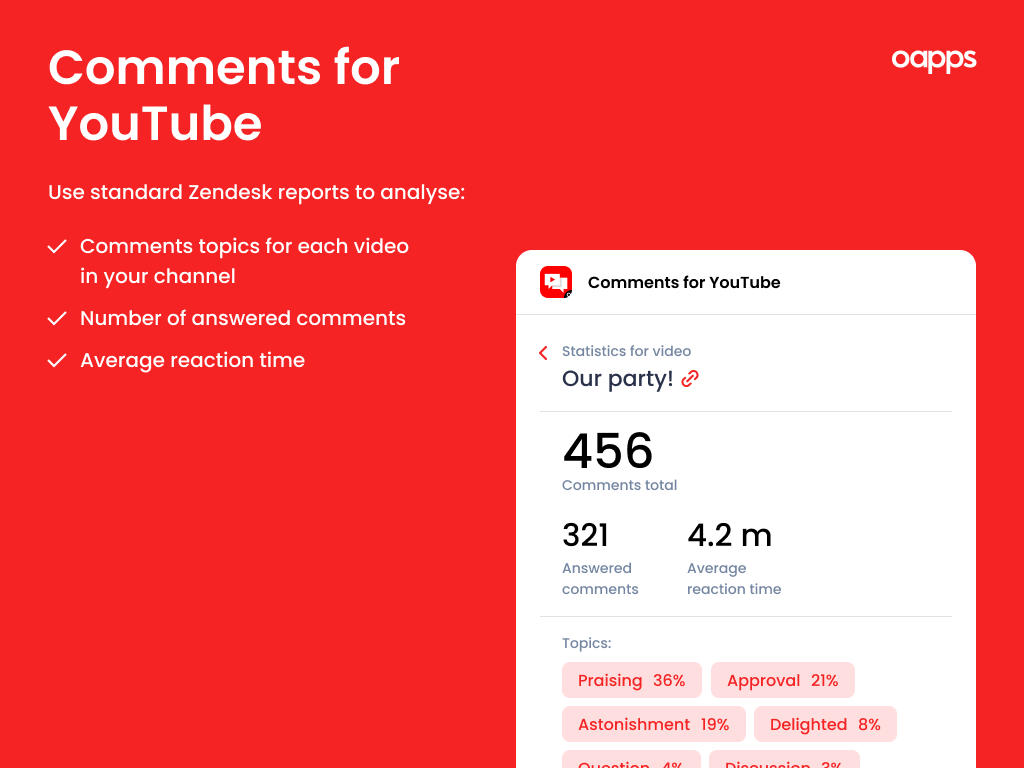Viewport: 1024px width, 768px height.
Task: Click checkmark beside Number of answered comments
Action: tap(57, 318)
